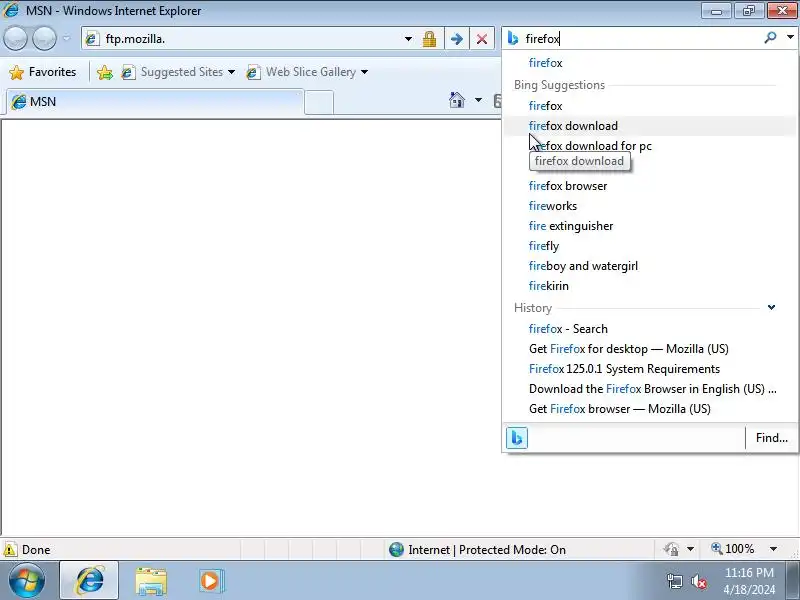Viewport: 800px width, 600px height.
Task: Collapse the History section chevron
Action: 771,307
